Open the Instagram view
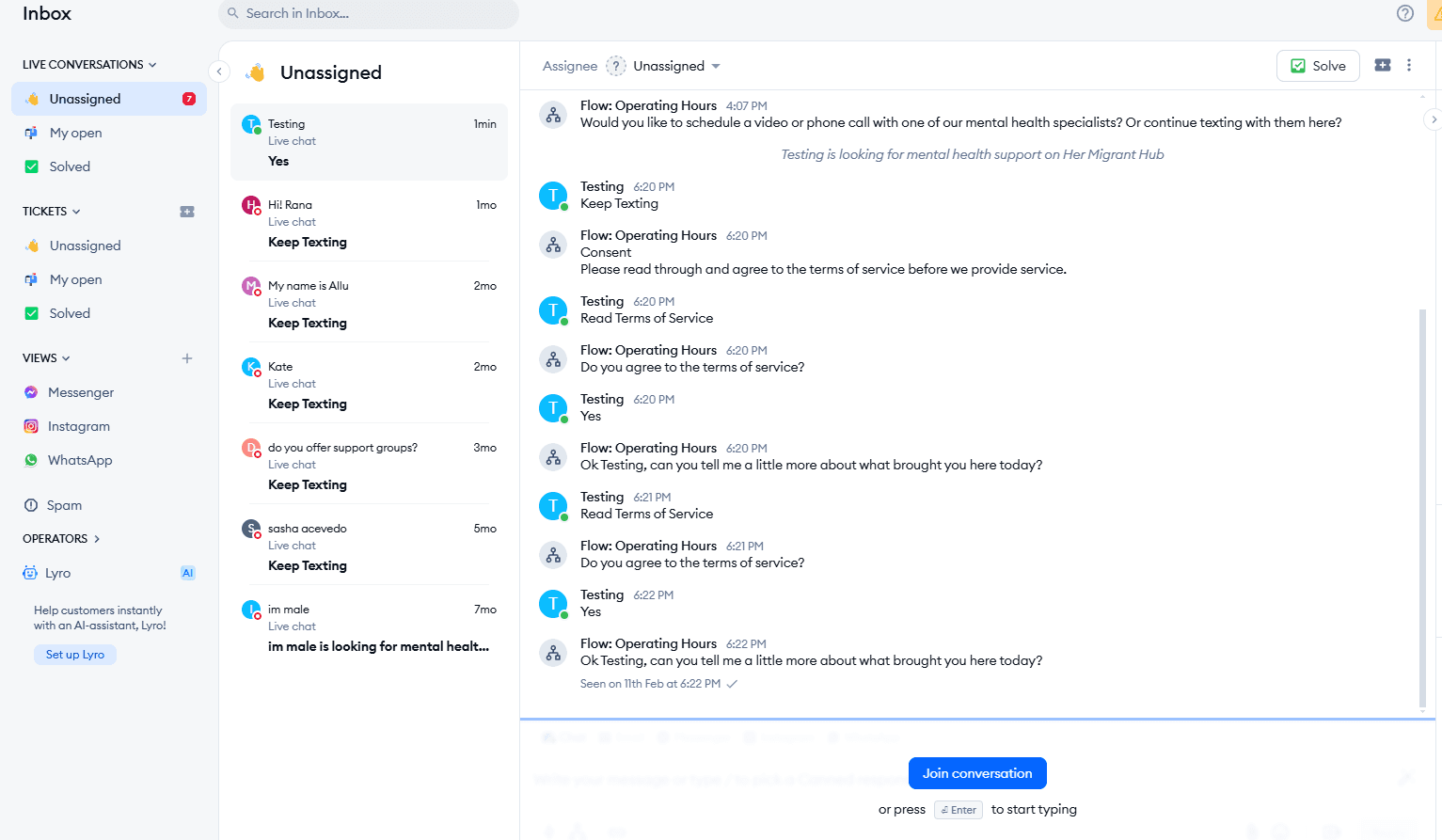Screen dimensions: 1442x840 tap(79, 426)
